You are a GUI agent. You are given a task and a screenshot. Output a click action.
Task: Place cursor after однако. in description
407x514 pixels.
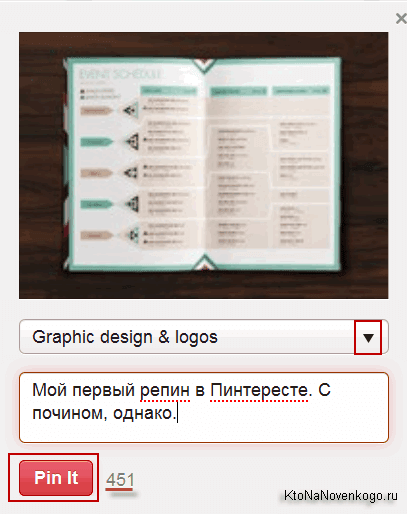177,413
